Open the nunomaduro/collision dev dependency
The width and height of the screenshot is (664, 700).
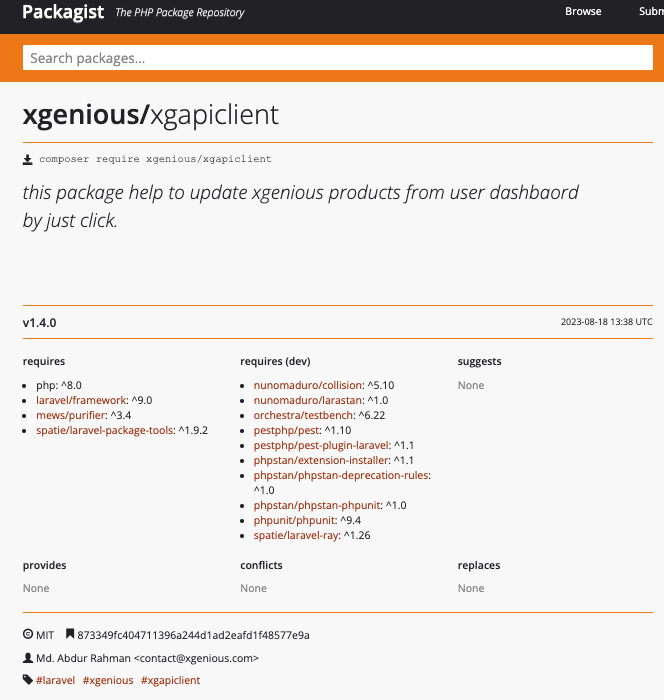308,385
